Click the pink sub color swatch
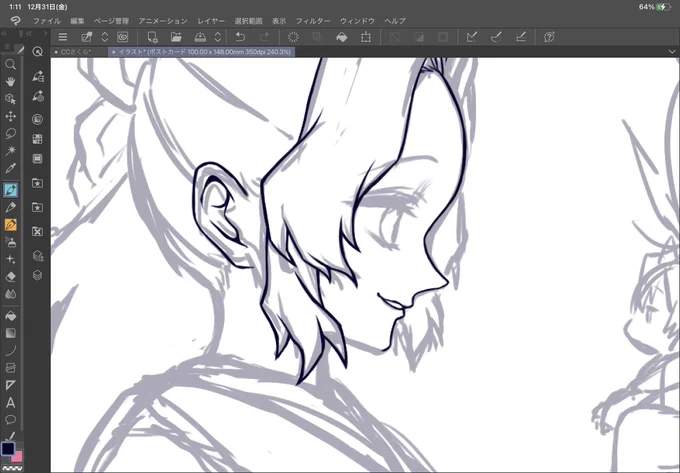The width and height of the screenshot is (680, 473). [18, 457]
